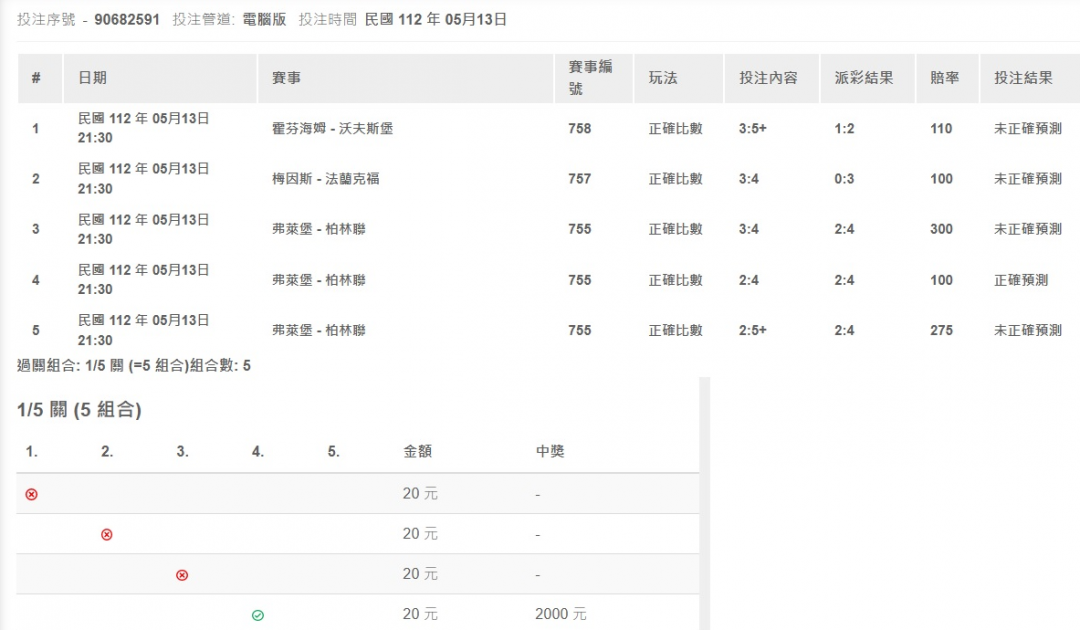Click the 正確預測 result in row 4
The width and height of the screenshot is (1080, 630).
coord(1021,280)
